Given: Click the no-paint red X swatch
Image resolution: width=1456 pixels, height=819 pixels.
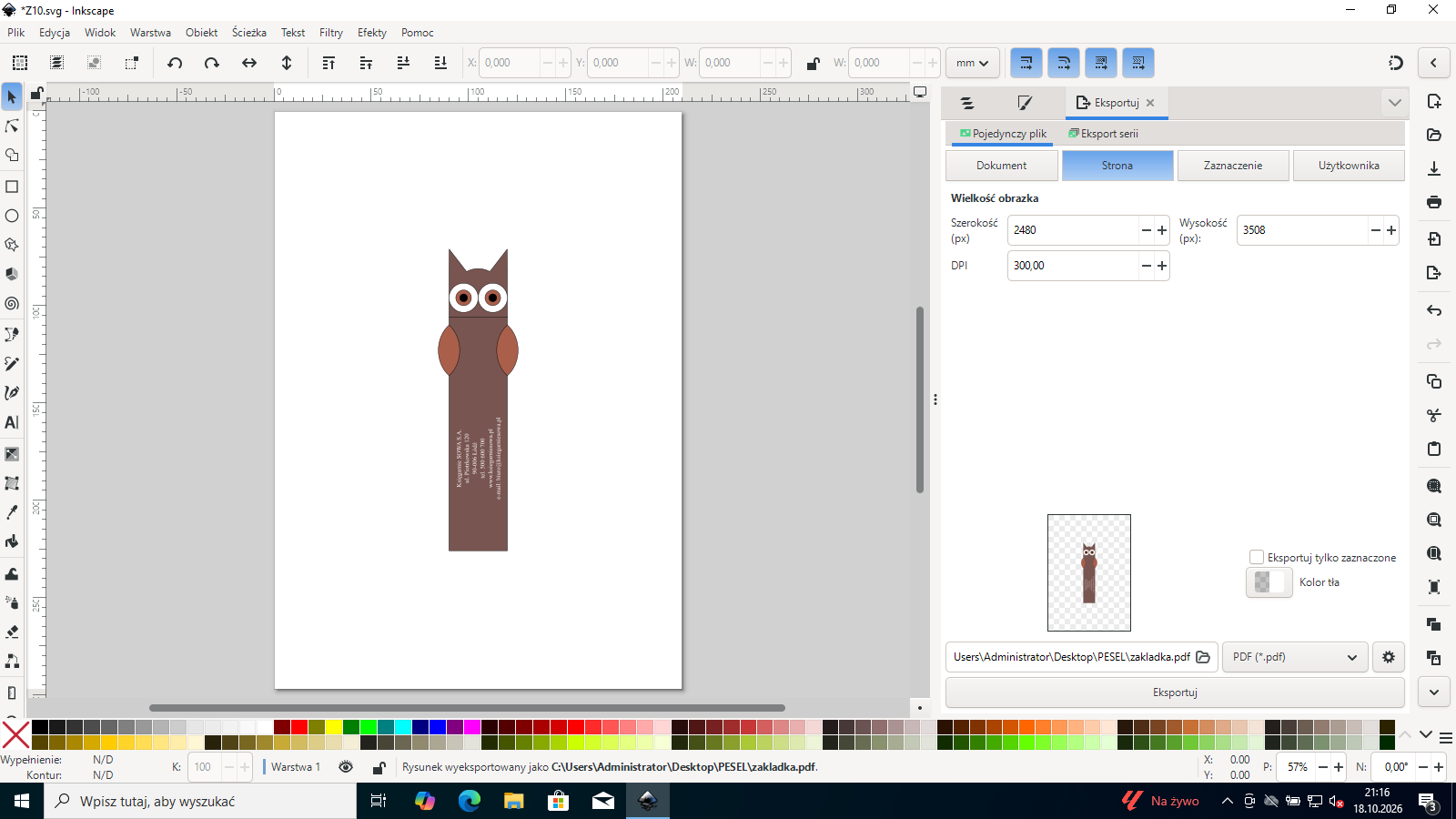Looking at the screenshot, I should [15, 734].
